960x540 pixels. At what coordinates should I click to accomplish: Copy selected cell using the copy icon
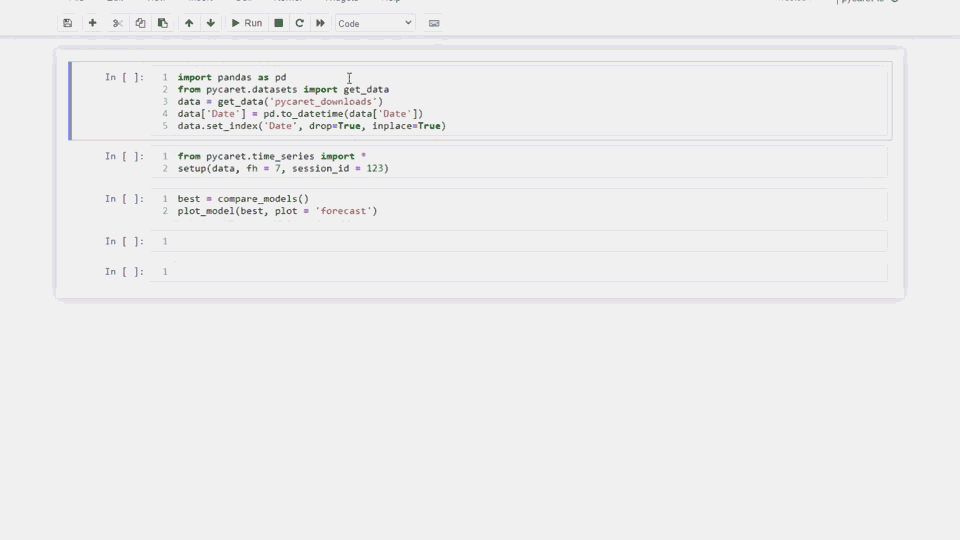click(x=140, y=23)
